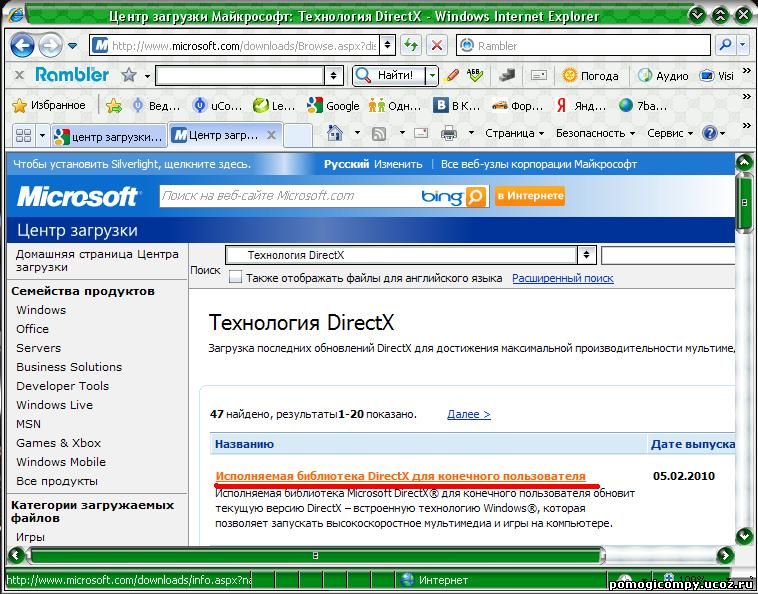Go to next results via Далее >

[468, 414]
